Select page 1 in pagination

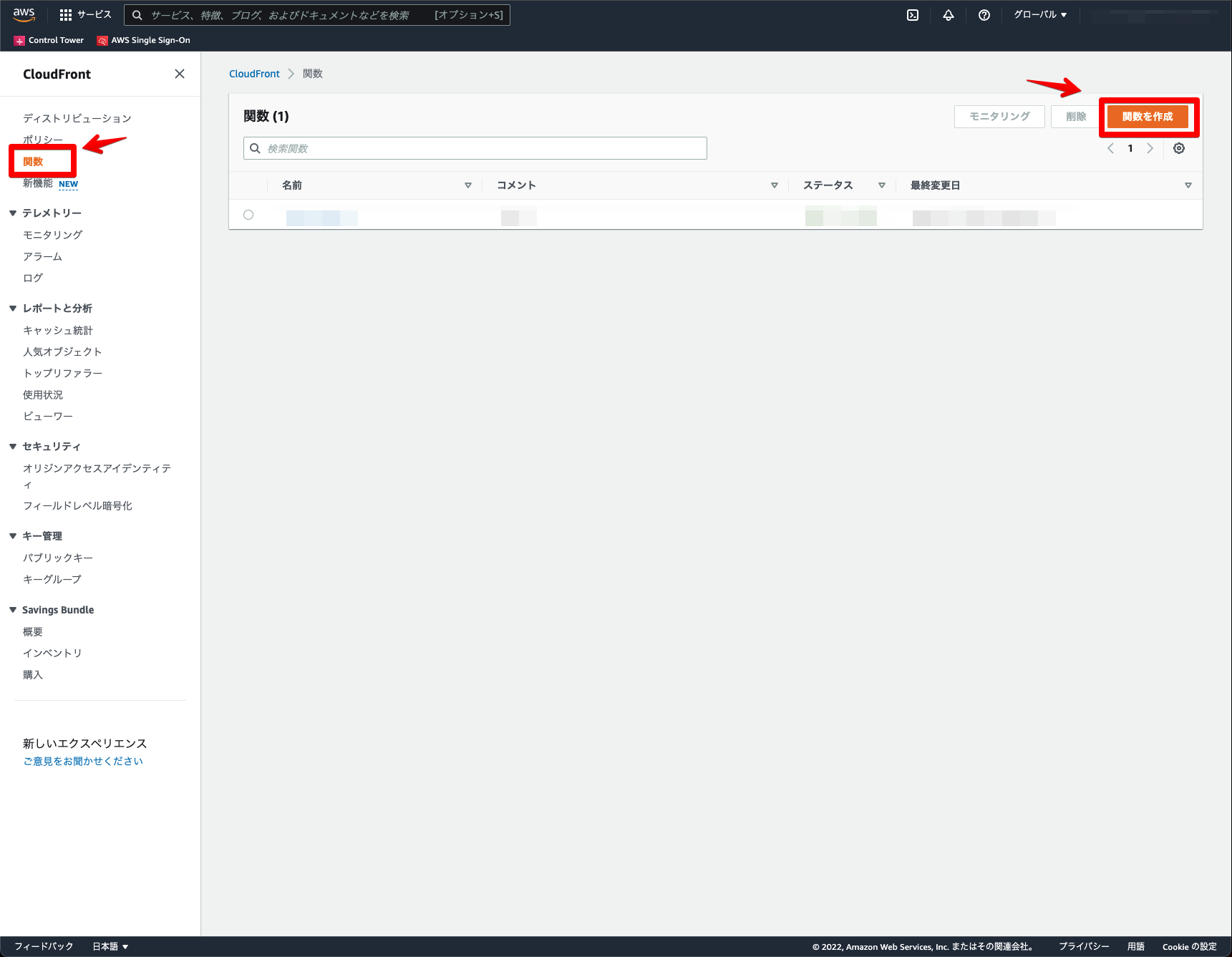1130,148
